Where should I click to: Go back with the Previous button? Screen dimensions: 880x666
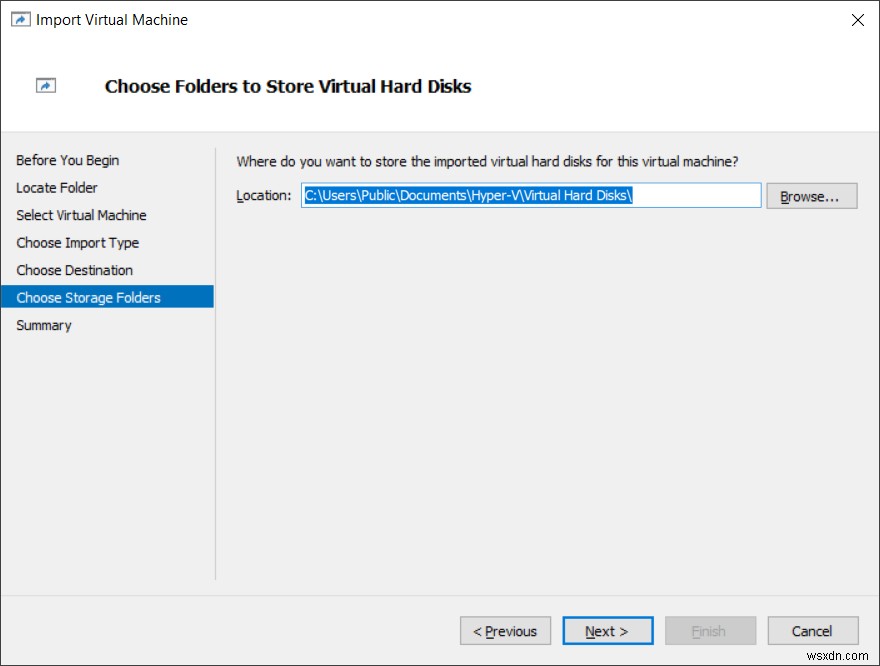[x=505, y=631]
